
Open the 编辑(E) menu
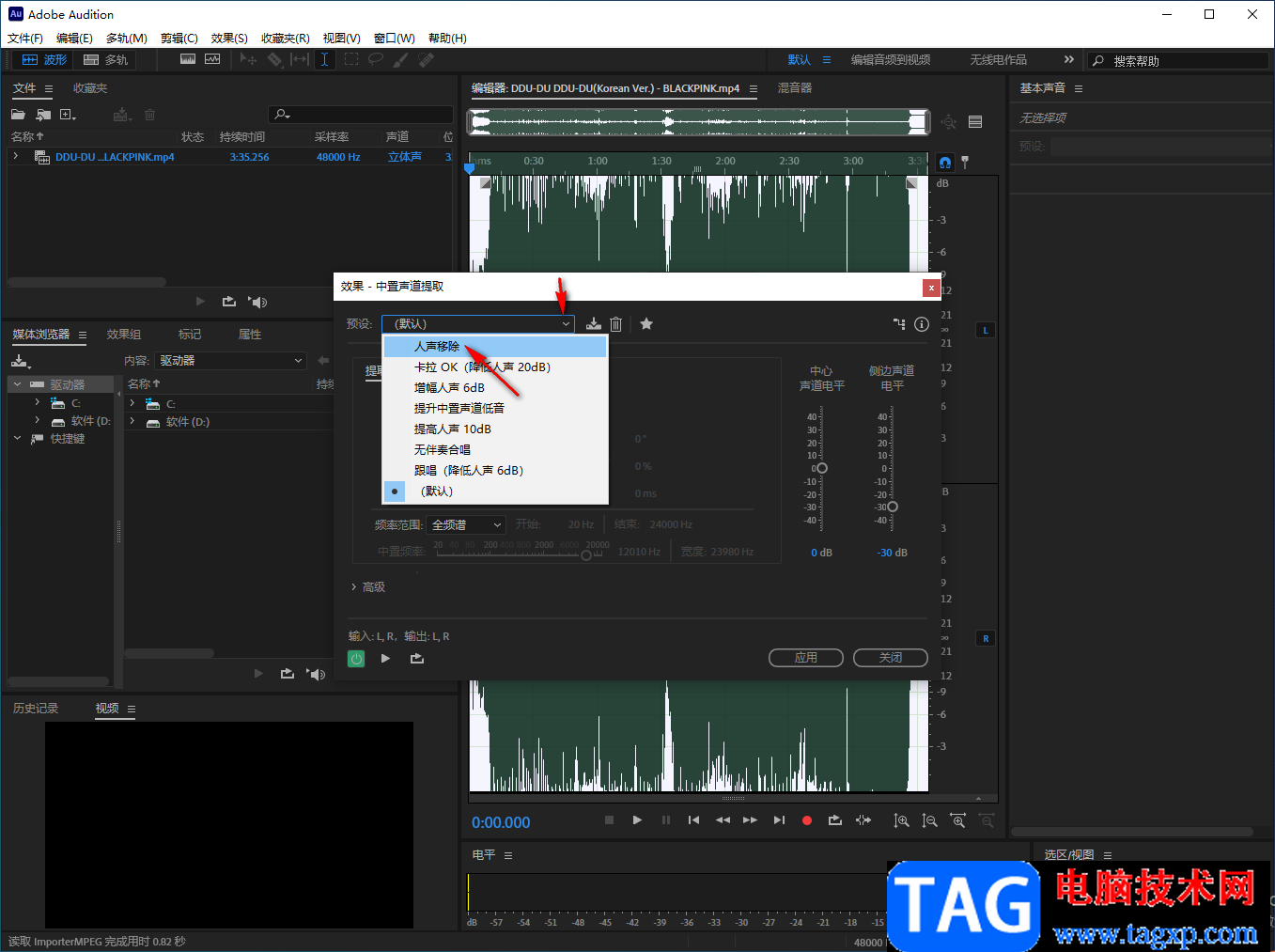click(74, 39)
